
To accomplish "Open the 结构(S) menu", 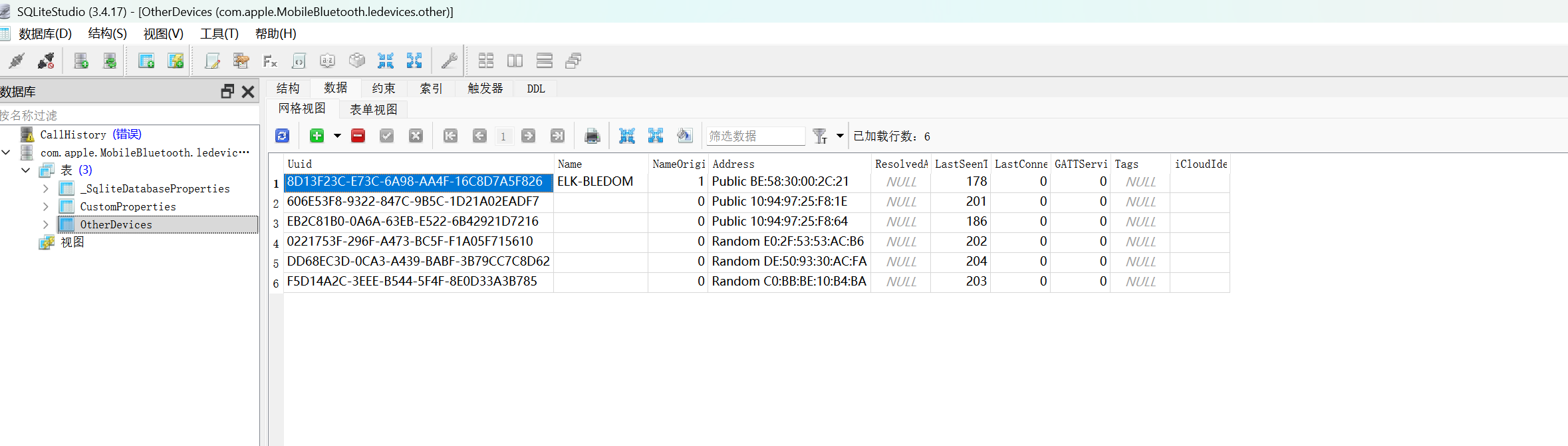I will (x=107, y=33).
